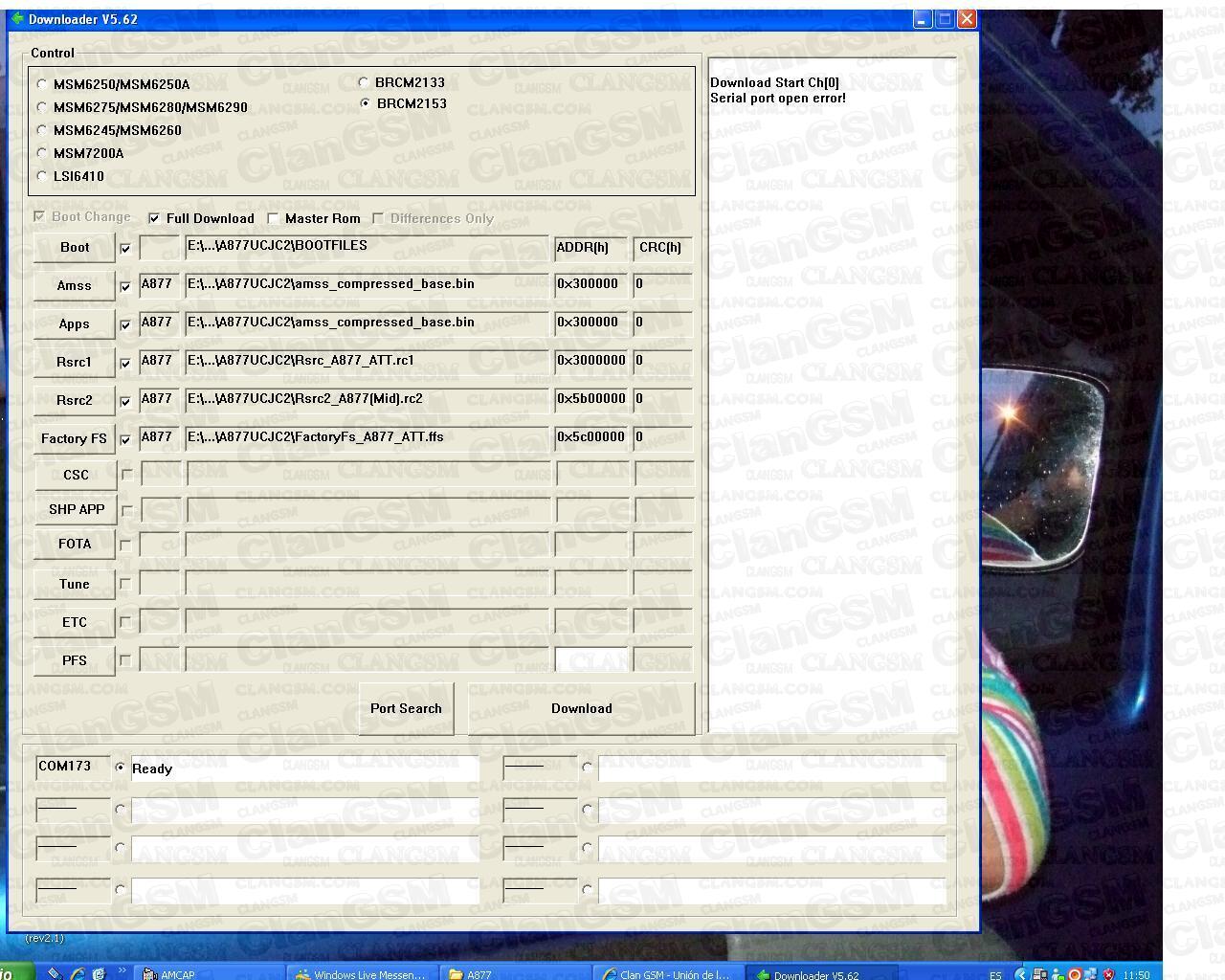Toggle the Full Download checkbox
This screenshot has width=1225, height=980.
coord(154,218)
